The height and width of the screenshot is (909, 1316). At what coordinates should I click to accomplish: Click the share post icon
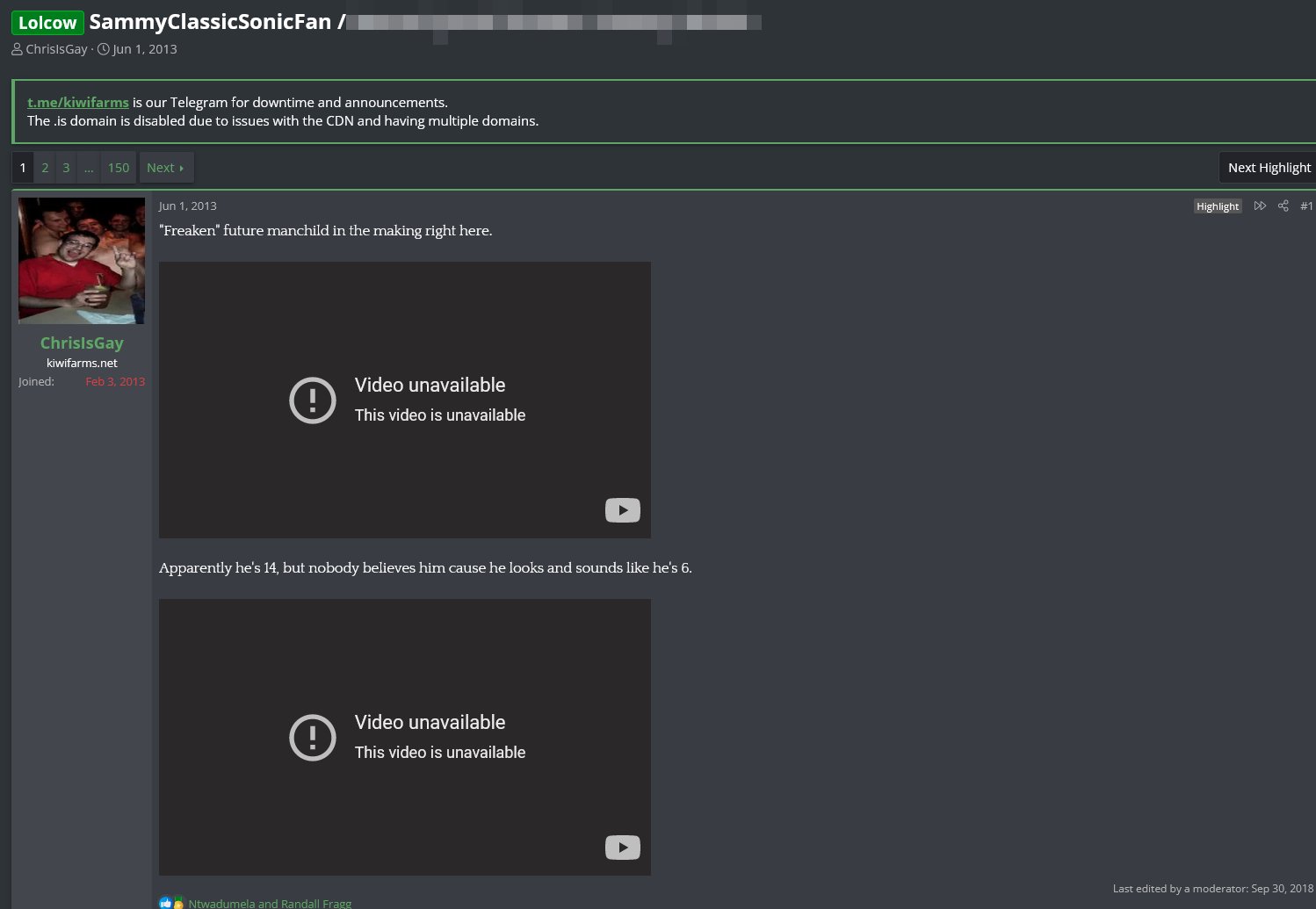[1283, 206]
